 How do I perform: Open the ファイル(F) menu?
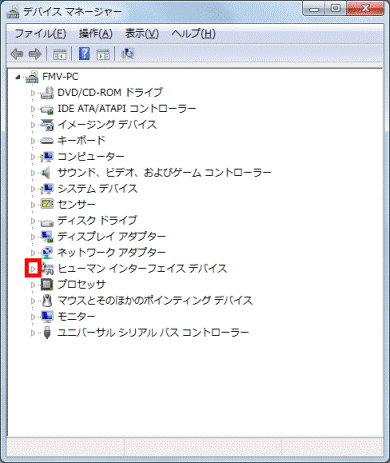coord(40,33)
